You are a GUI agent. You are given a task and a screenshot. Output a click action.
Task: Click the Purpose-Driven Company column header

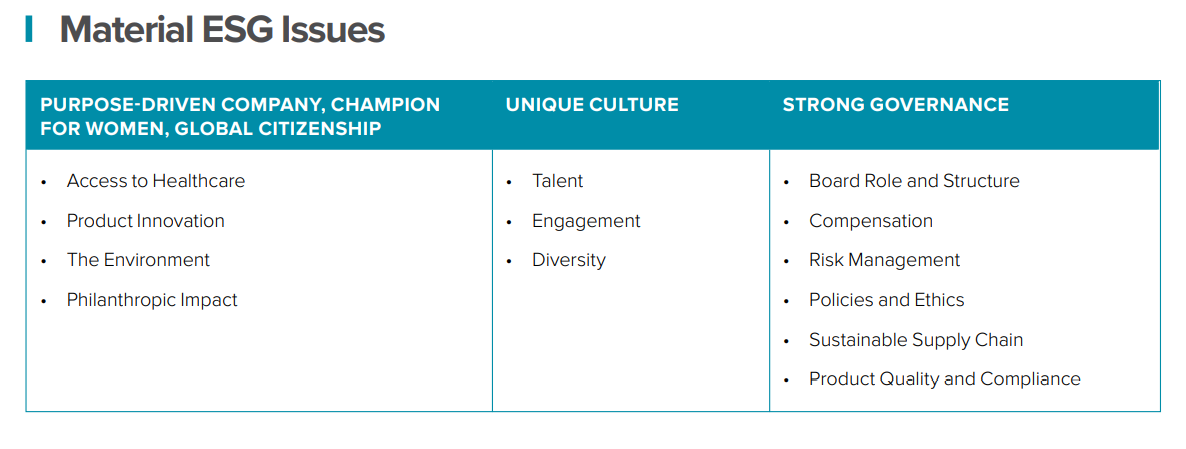240,116
